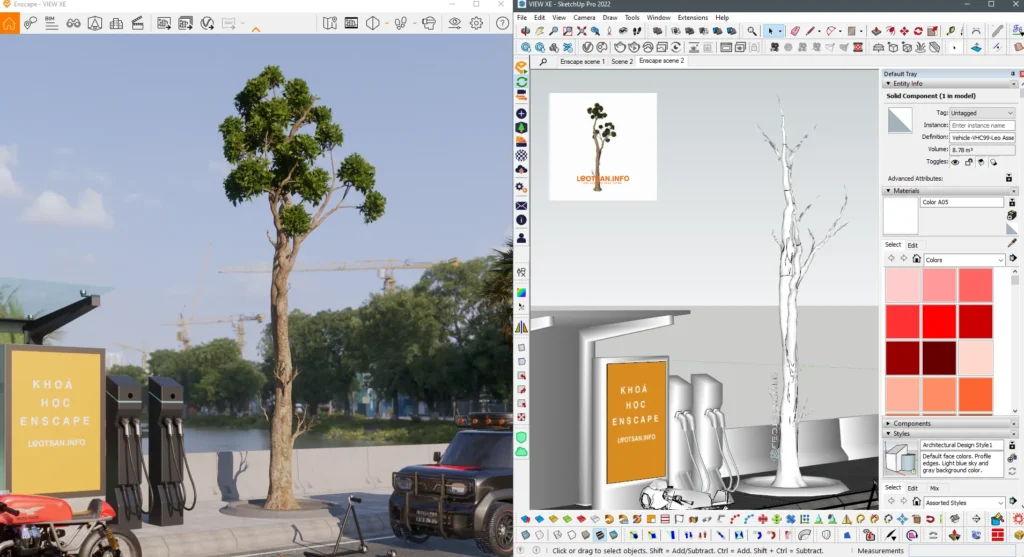Select the SketchUp Select arrow tool
The image size is (1024, 557).
[771, 31]
